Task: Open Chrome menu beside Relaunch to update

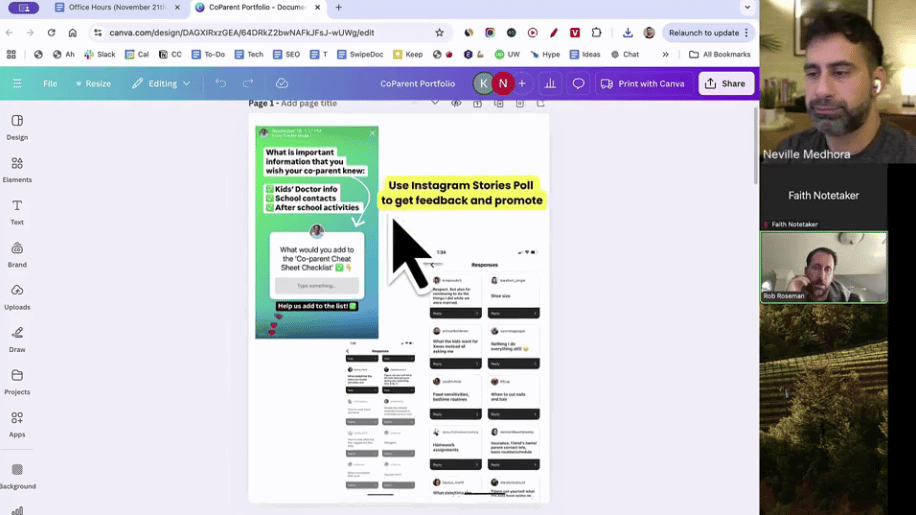Action: (x=747, y=33)
